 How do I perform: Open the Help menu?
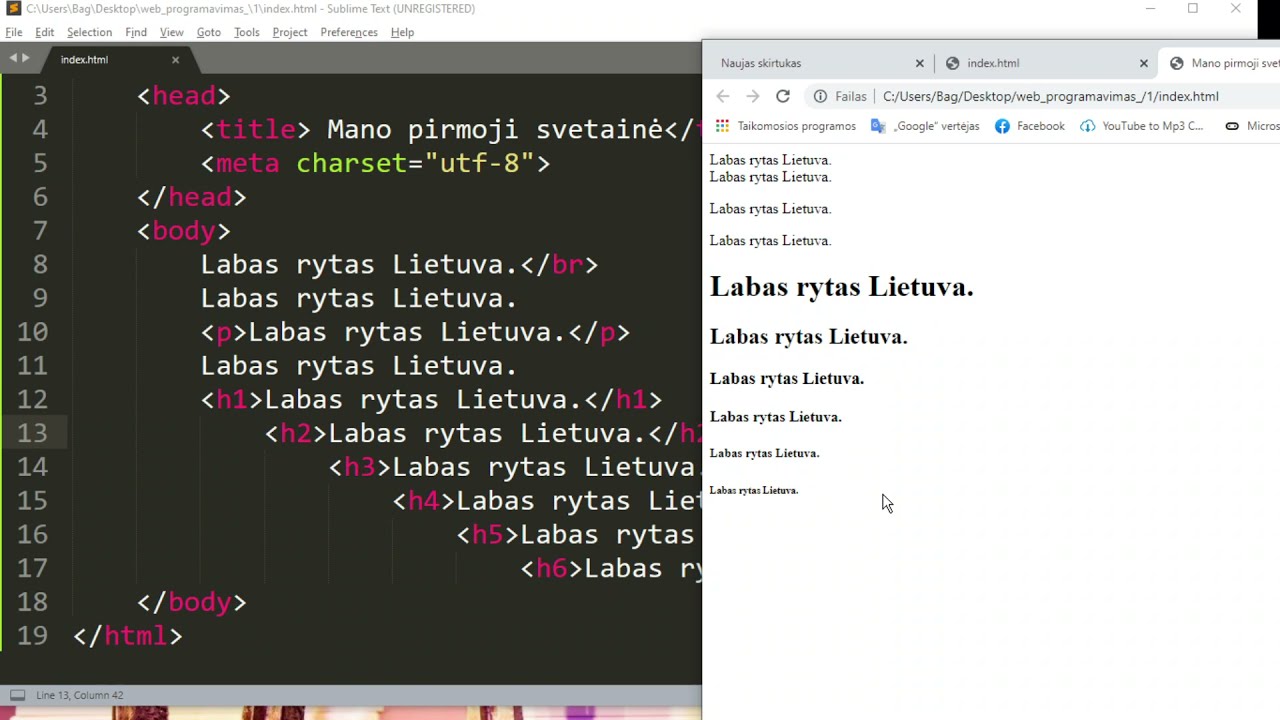coord(402,32)
